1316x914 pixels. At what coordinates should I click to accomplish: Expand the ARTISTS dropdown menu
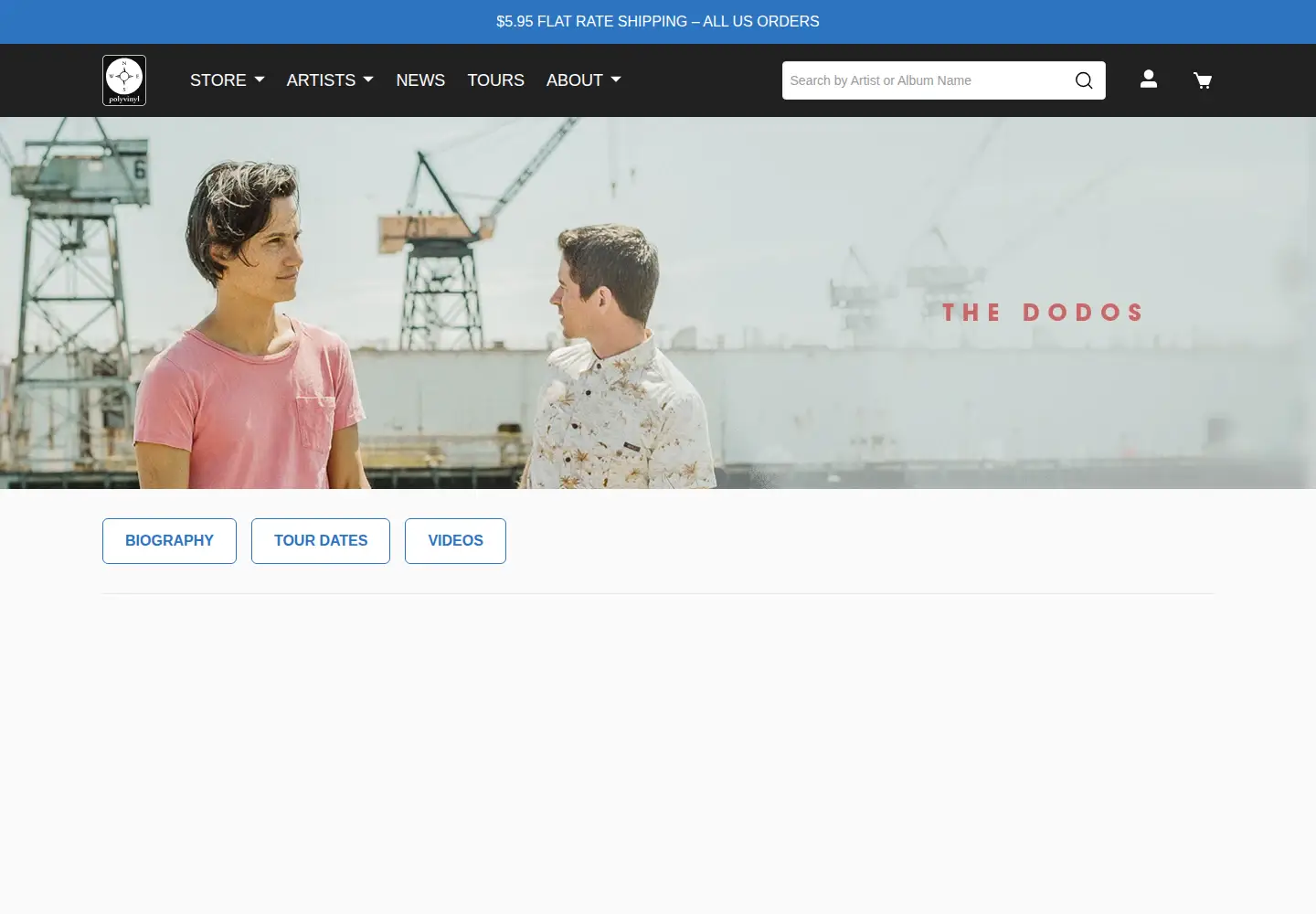tap(330, 80)
